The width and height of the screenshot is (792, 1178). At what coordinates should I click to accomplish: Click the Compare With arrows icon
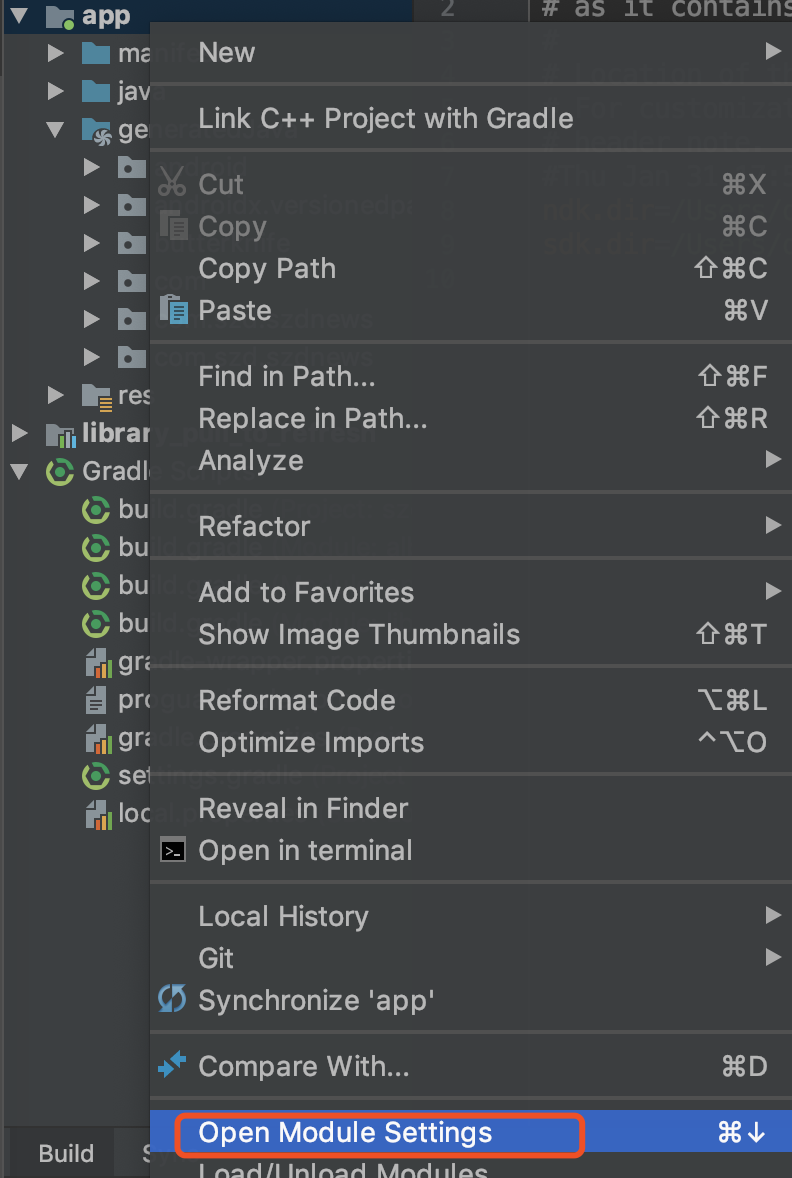coord(171,1065)
